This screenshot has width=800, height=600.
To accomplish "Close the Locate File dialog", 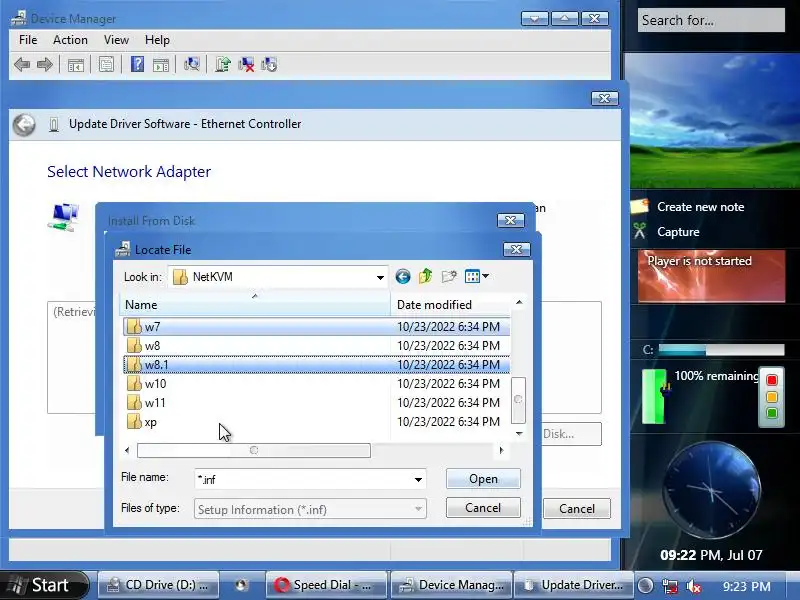I will (x=516, y=249).
